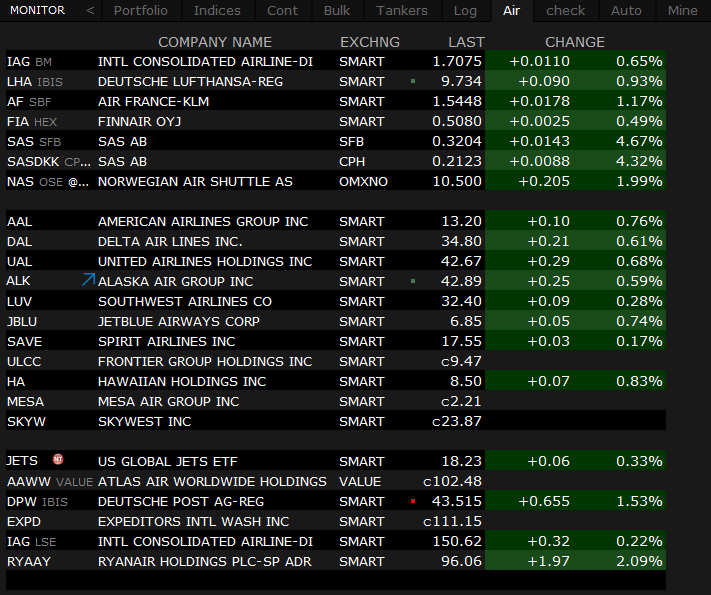Viewport: 711px width, 595px height.
Task: Click the red NT badge next to JETS
Action: click(x=58, y=459)
